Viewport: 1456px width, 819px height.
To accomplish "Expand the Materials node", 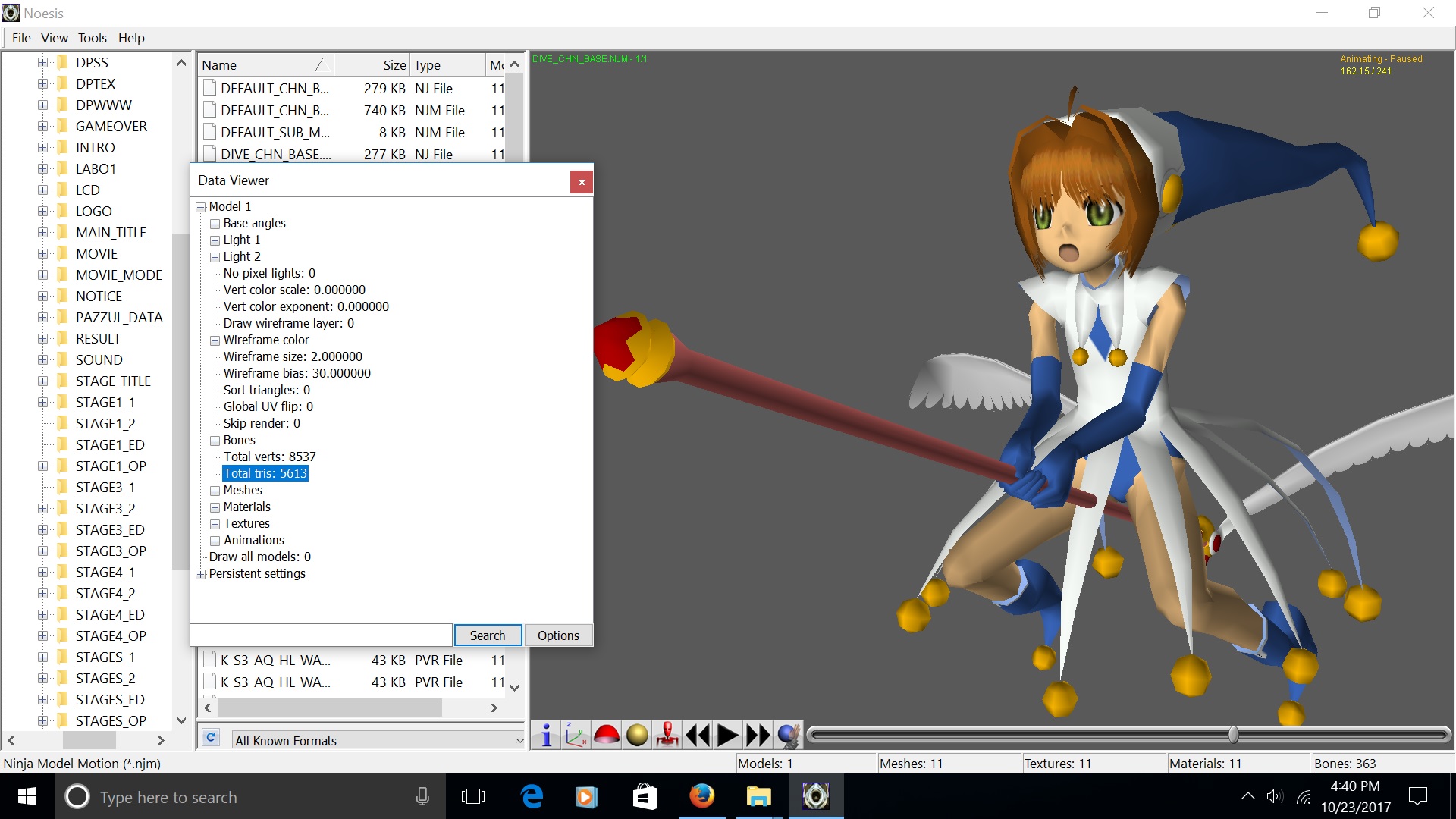I will pos(215,507).
